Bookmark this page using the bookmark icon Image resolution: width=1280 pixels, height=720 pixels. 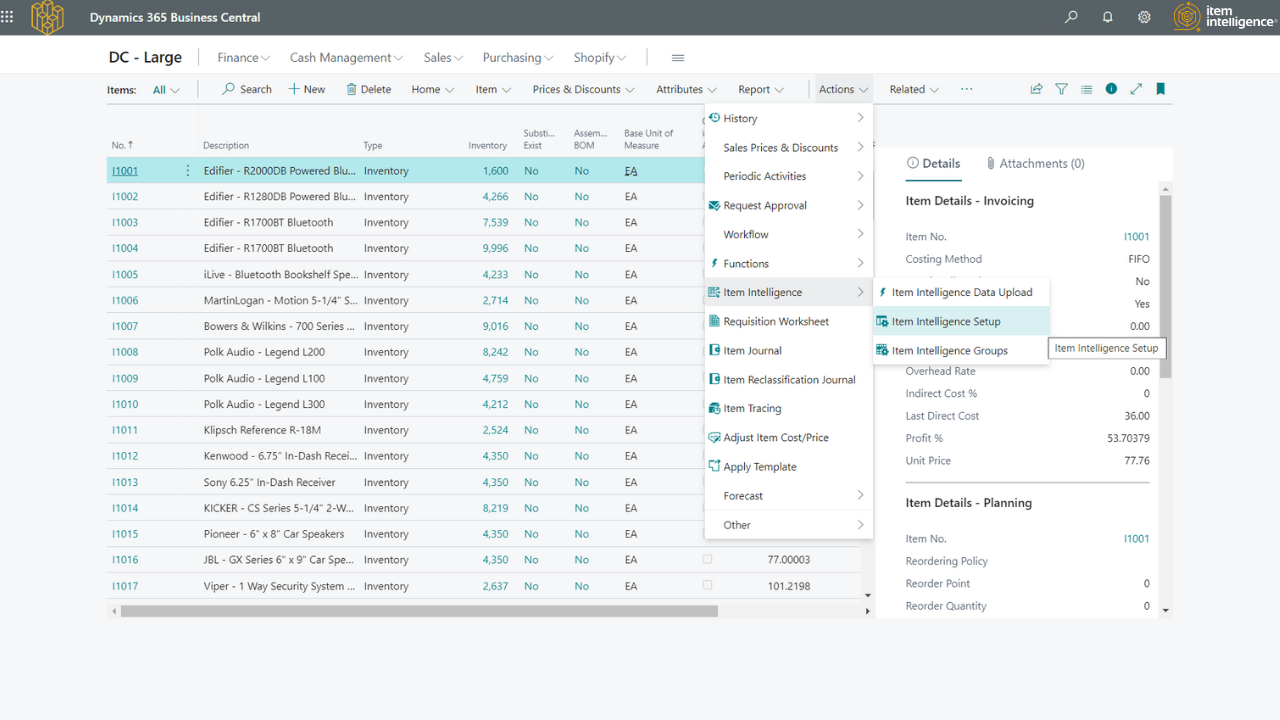[1160, 89]
